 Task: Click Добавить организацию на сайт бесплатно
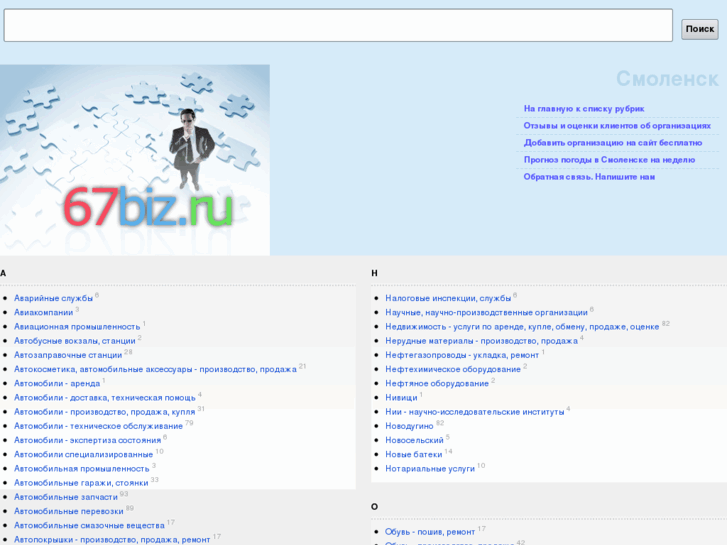coord(613,143)
